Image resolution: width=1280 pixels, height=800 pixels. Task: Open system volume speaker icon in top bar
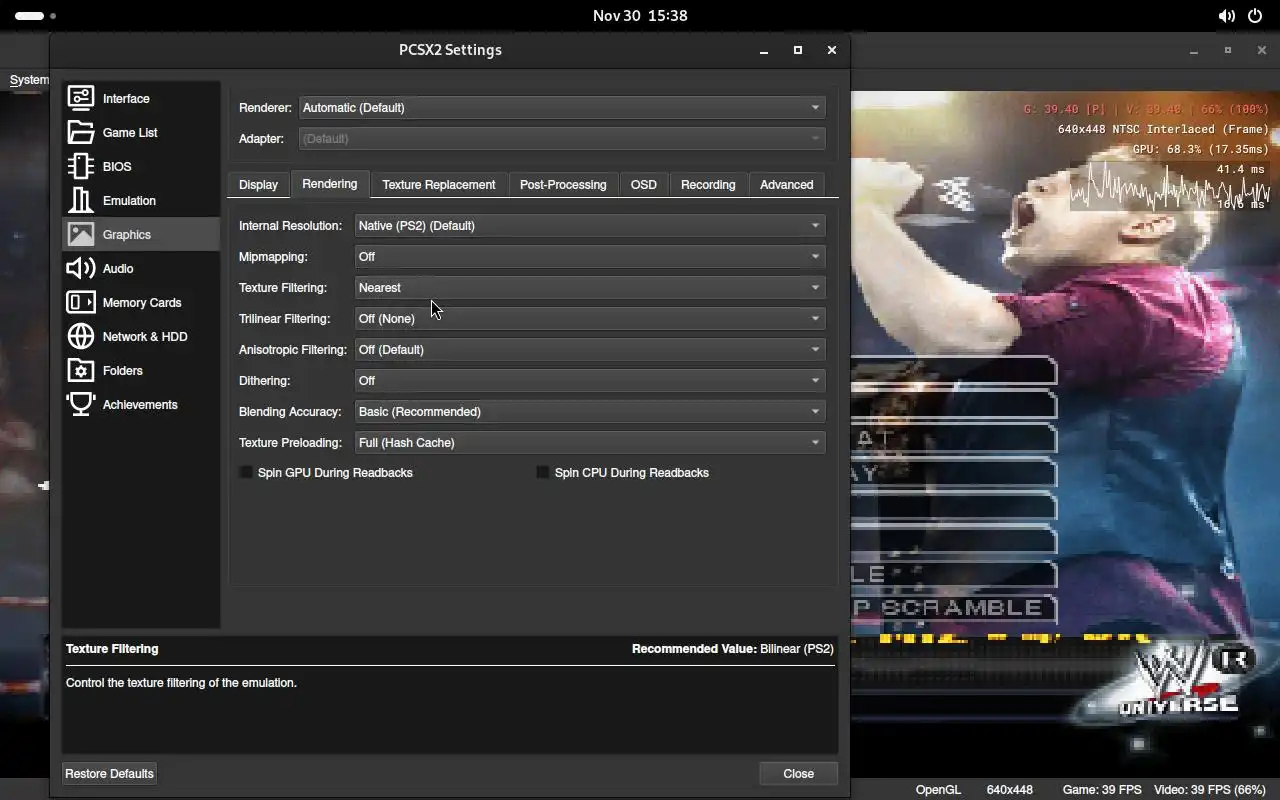(x=1226, y=16)
